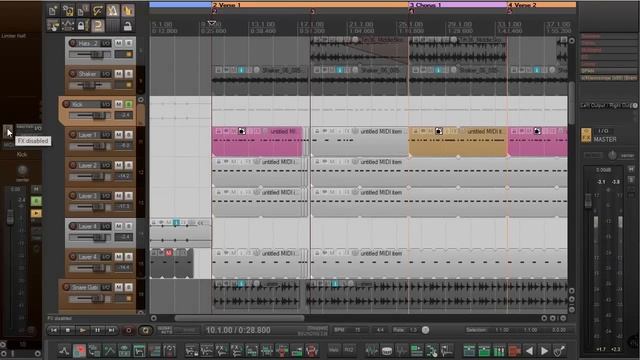Click green solo button in Kick channel strip
Image resolution: width=640 pixels, height=360 pixels.
coord(36,201)
